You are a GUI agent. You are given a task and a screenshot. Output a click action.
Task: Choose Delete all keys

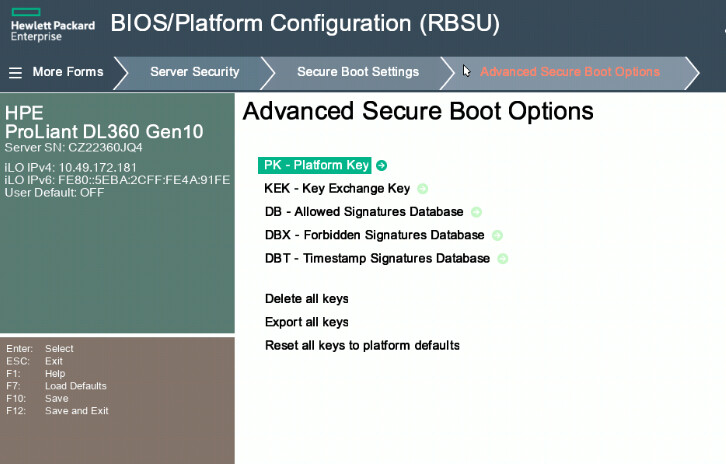[x=306, y=298]
